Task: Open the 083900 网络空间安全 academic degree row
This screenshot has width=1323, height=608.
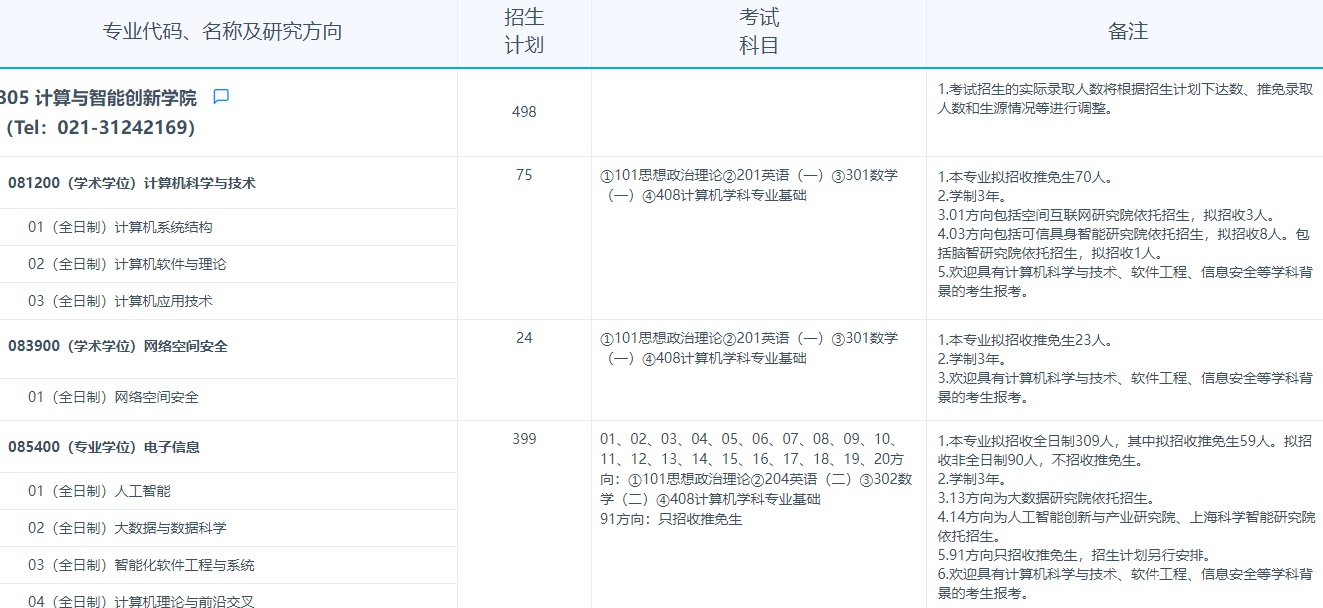Action: (118, 346)
